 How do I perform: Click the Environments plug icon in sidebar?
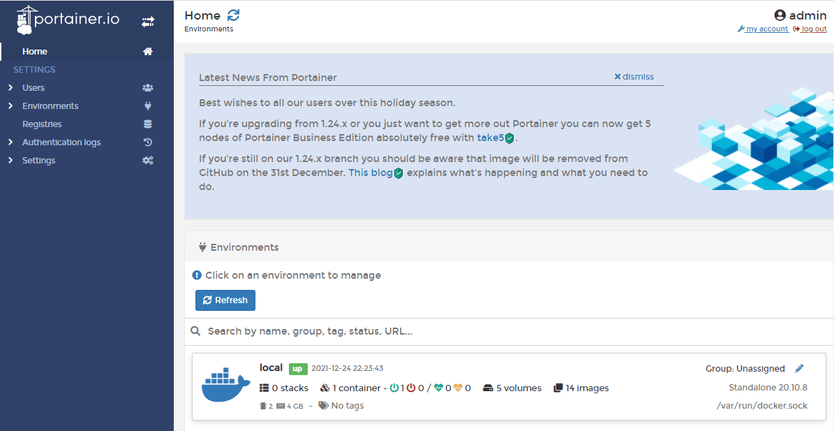click(x=148, y=106)
